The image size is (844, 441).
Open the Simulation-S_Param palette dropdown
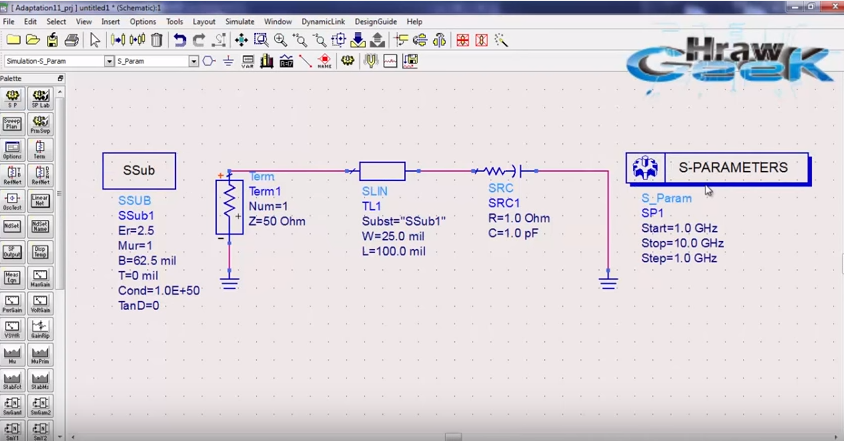tap(109, 61)
